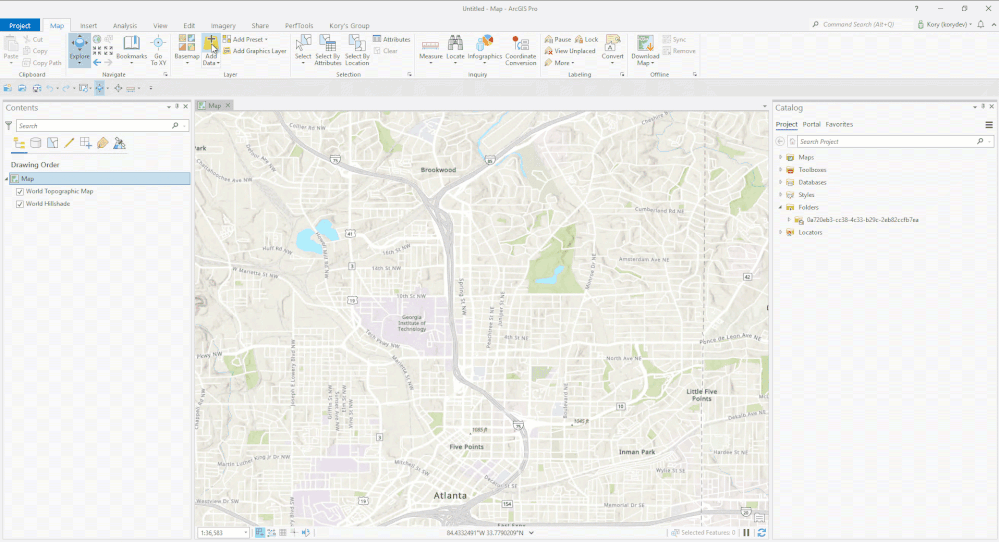The height and width of the screenshot is (542, 999).
Task: Pause labeling with the Pause button
Action: pos(557,39)
